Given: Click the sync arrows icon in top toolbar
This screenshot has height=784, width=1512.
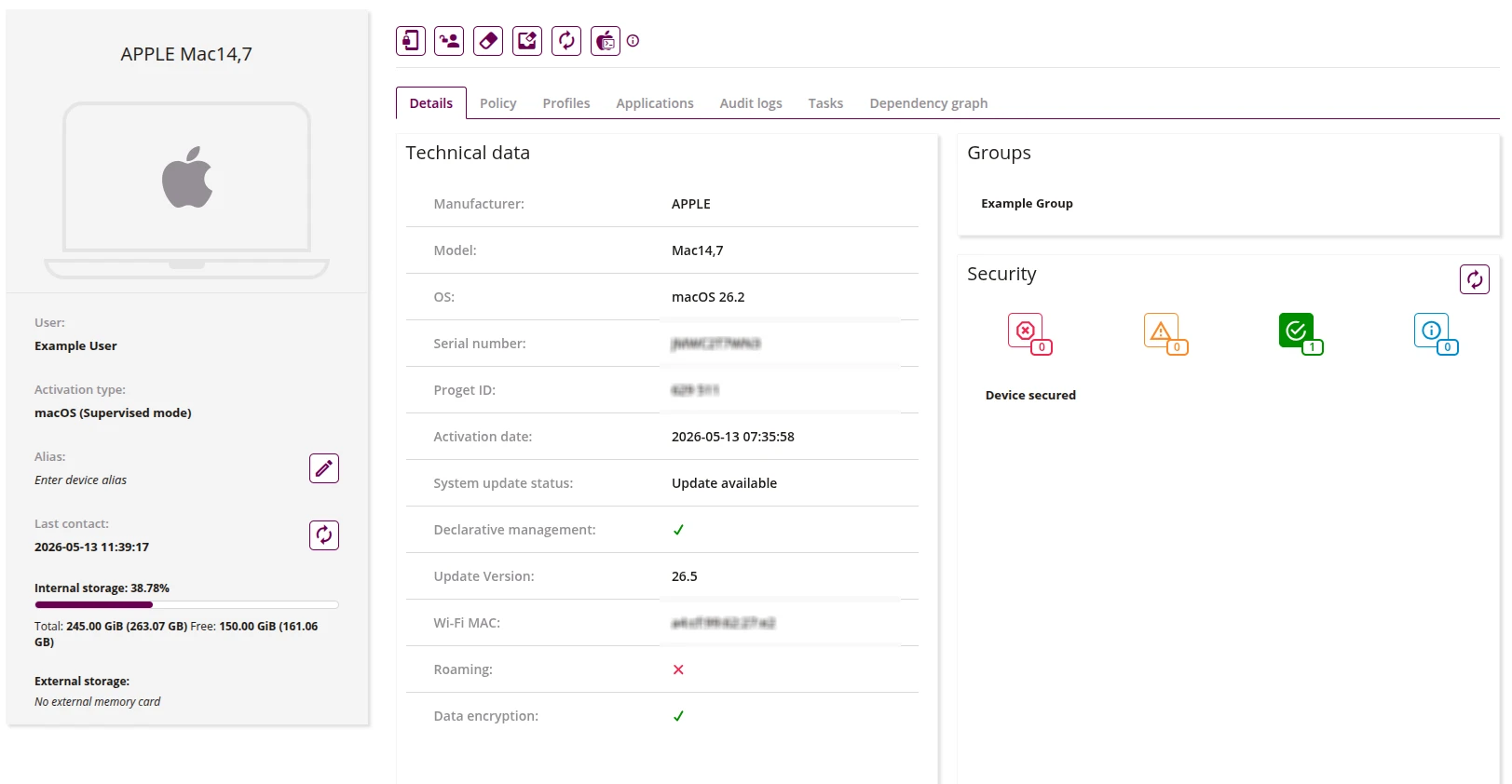Looking at the screenshot, I should (x=566, y=41).
